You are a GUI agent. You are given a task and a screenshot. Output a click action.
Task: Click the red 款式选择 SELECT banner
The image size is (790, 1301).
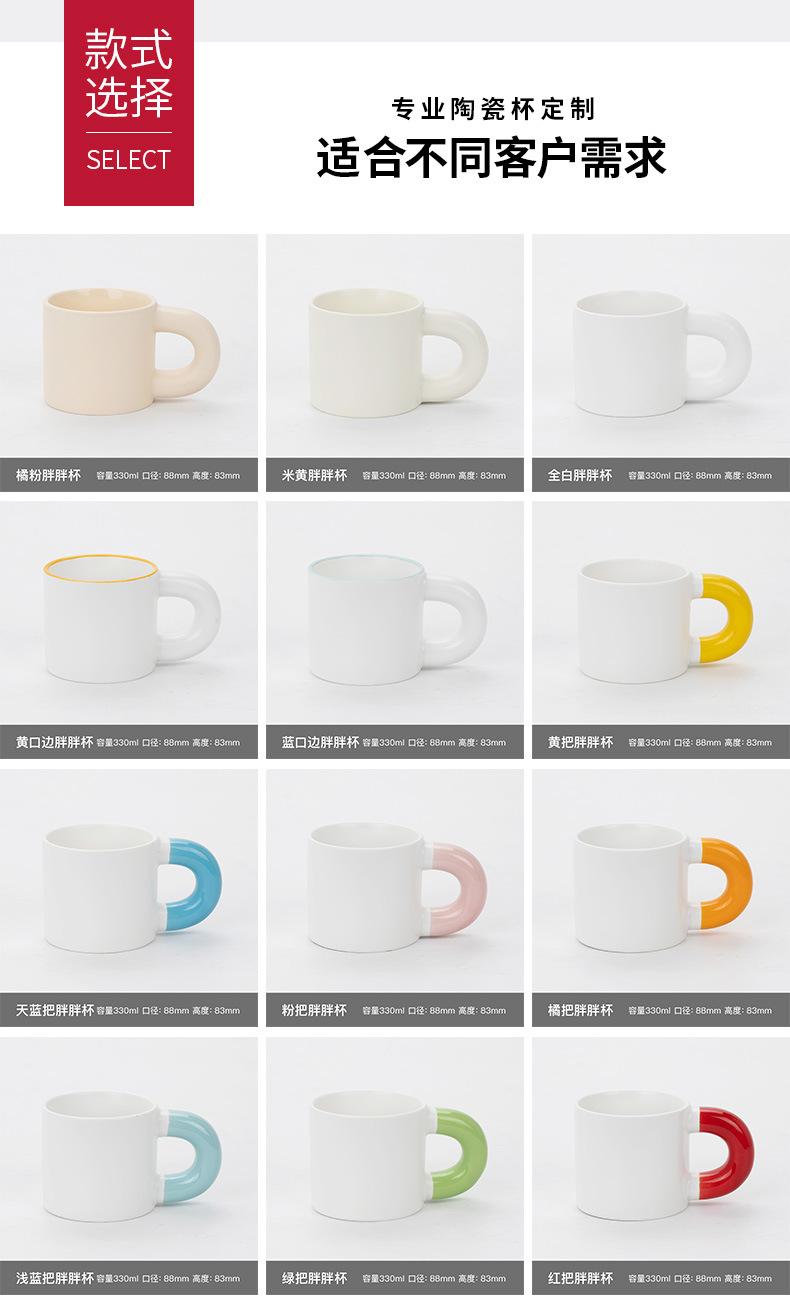(129, 103)
